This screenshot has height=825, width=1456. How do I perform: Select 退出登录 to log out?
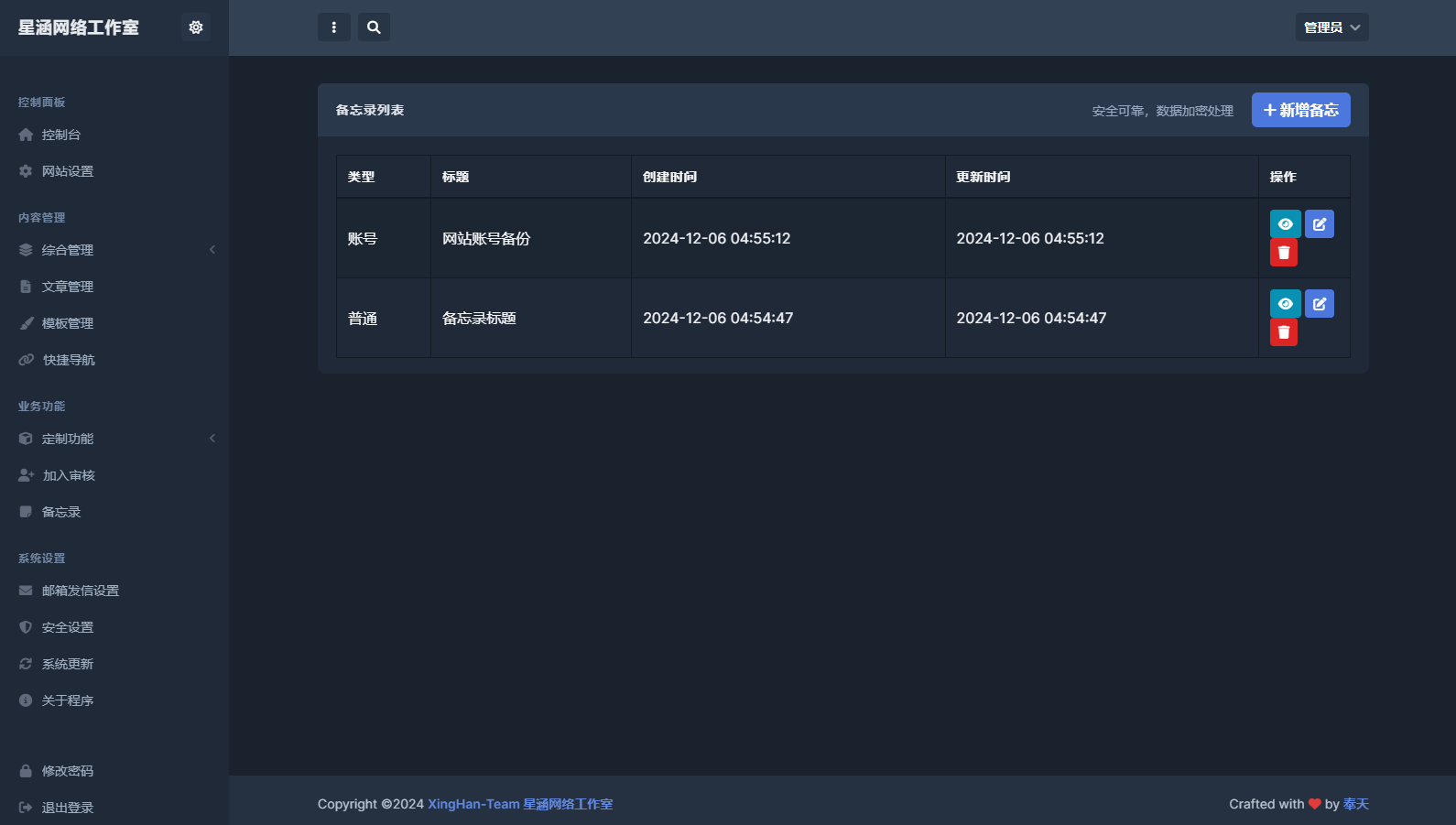68,808
